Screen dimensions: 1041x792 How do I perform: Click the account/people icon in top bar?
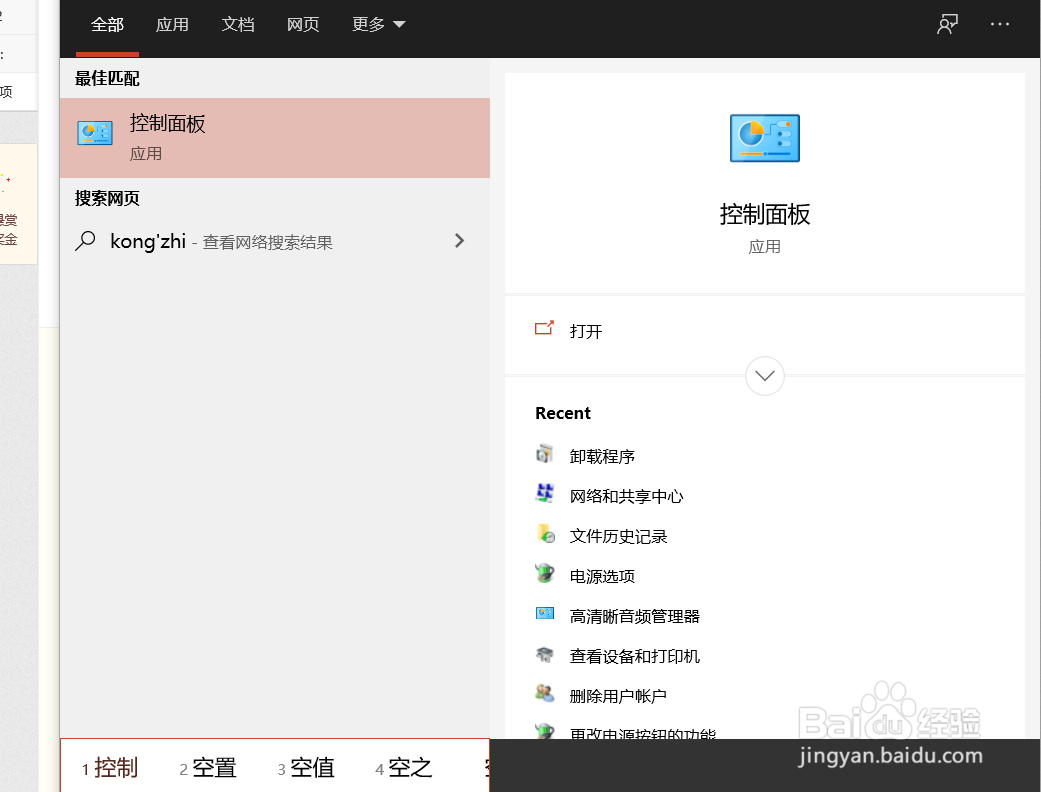point(946,23)
